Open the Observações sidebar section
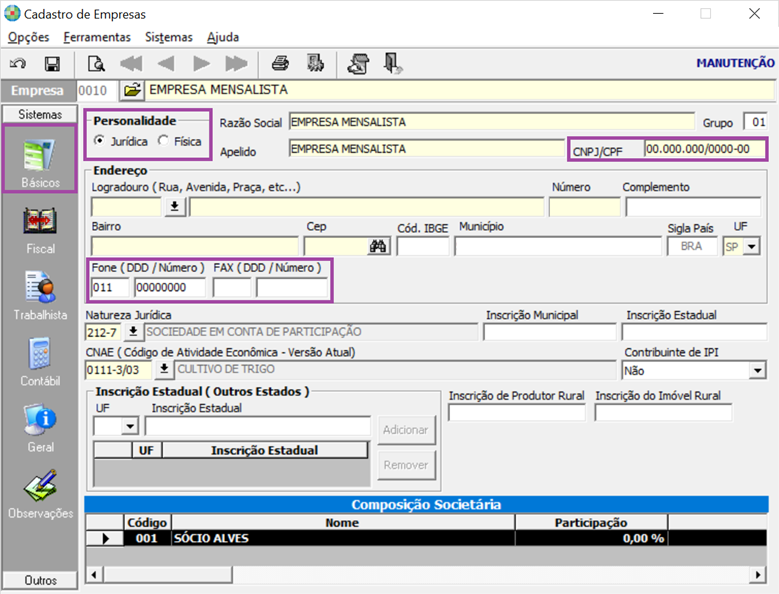 [40, 495]
